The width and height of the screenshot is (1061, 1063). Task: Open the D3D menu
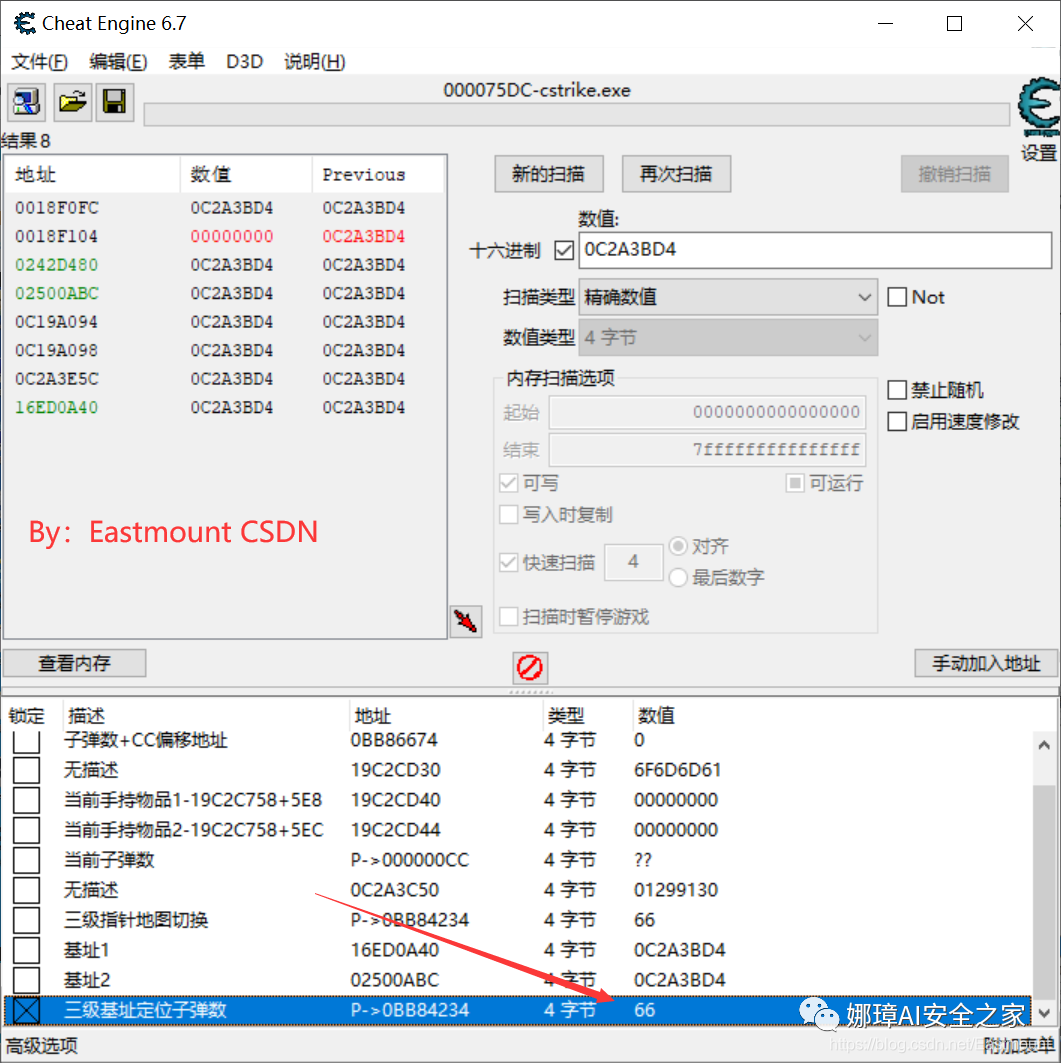tap(244, 62)
